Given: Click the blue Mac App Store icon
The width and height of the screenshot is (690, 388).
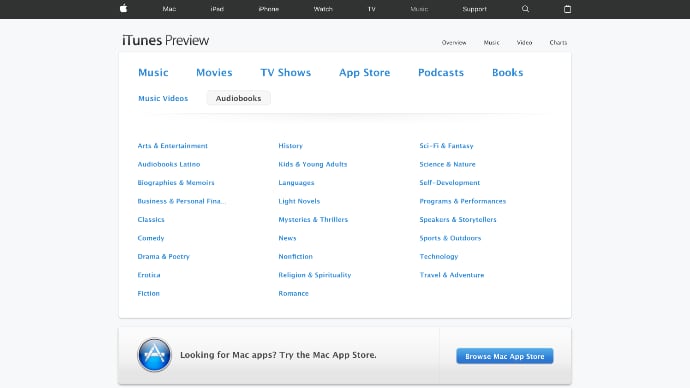Looking at the screenshot, I should 154,355.
